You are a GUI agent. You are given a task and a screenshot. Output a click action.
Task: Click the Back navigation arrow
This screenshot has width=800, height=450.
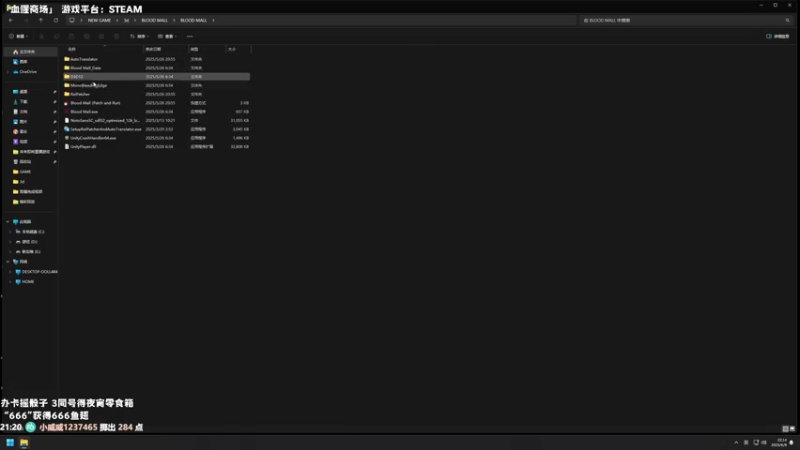tap(11, 20)
